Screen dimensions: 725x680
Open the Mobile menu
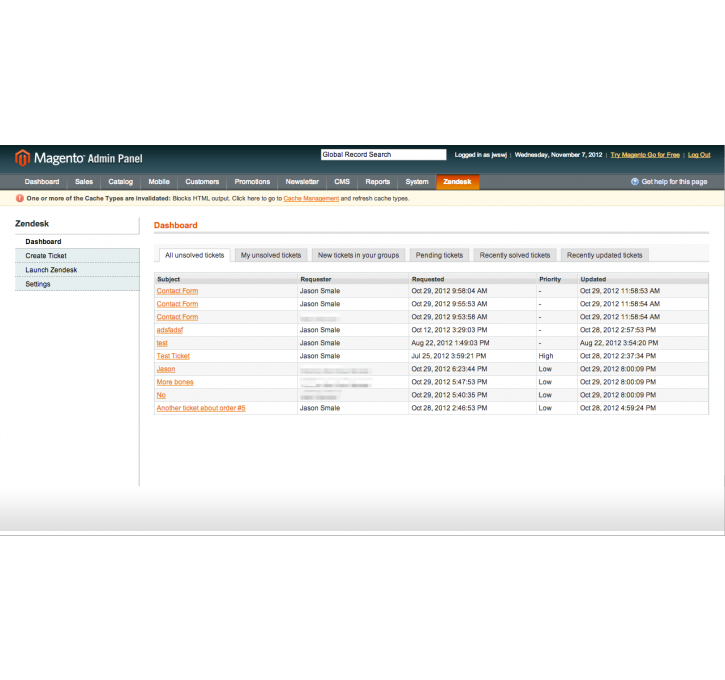159,182
